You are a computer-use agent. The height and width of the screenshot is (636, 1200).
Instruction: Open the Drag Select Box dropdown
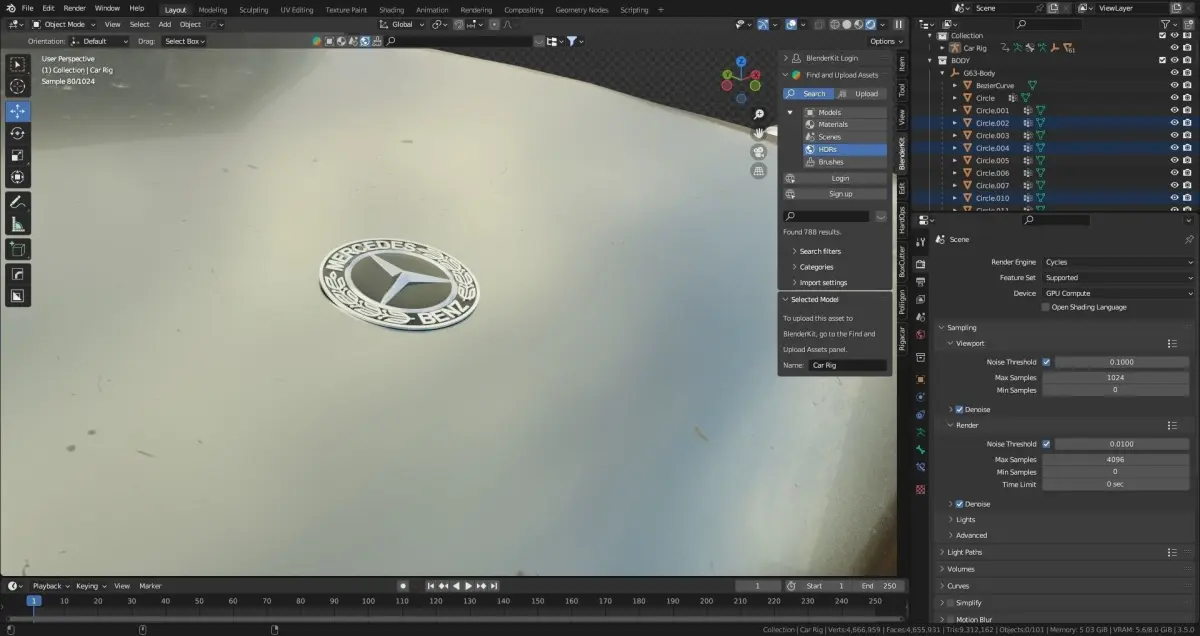click(186, 41)
